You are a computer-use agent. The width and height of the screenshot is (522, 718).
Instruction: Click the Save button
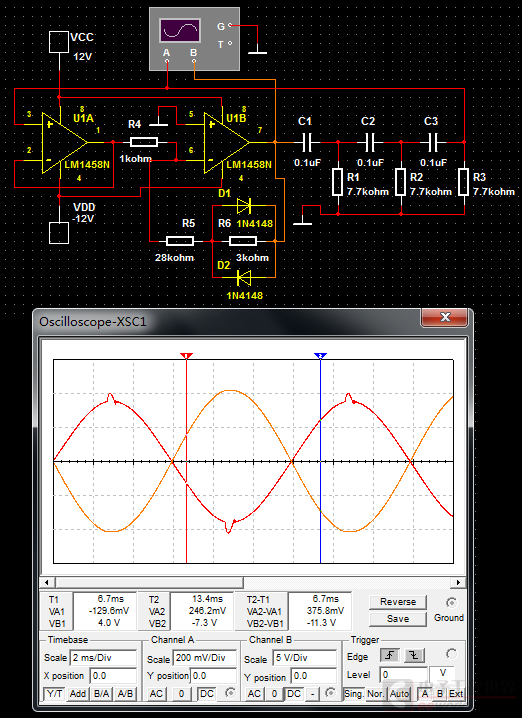pyautogui.click(x=397, y=619)
